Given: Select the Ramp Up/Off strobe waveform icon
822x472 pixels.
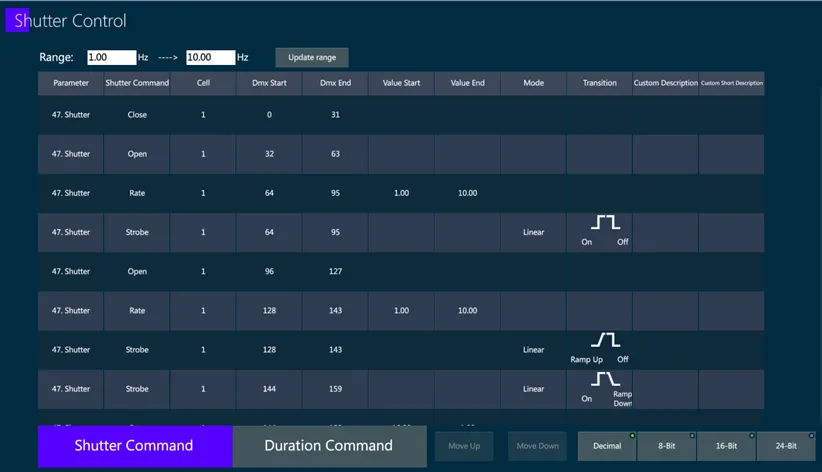Looking at the screenshot, I should [x=605, y=340].
